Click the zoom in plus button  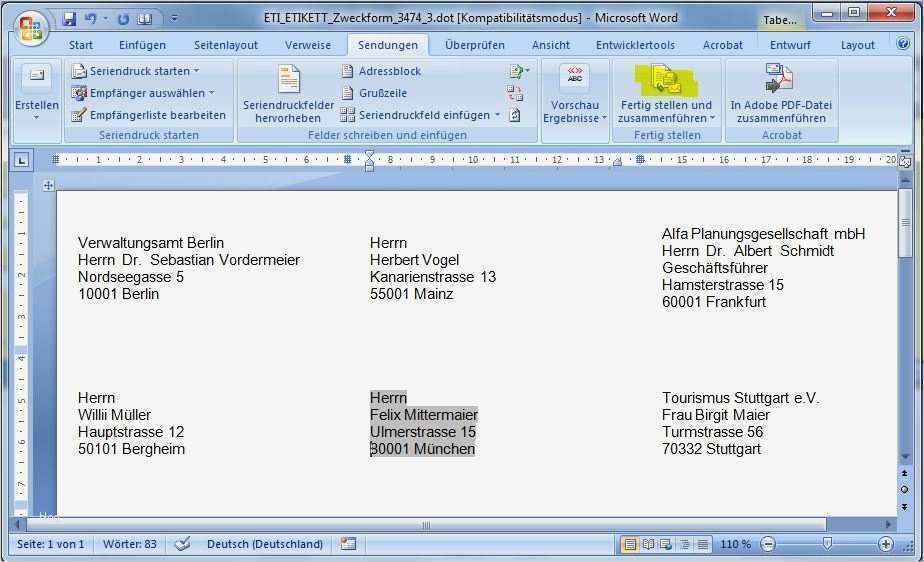point(885,544)
